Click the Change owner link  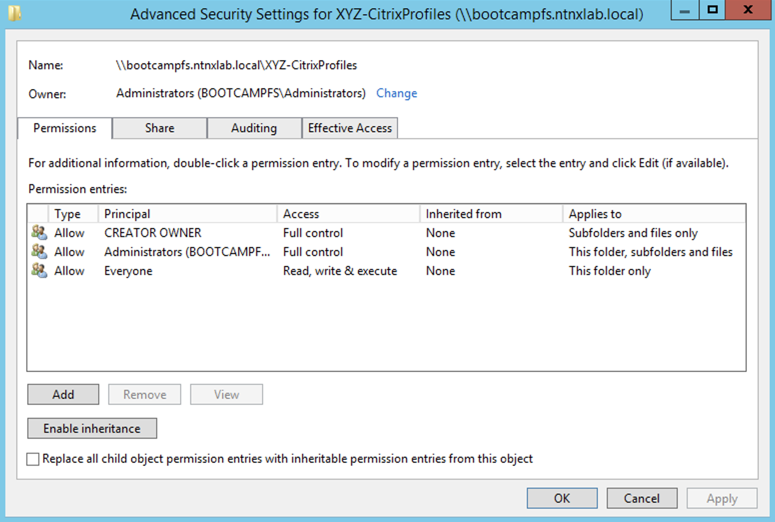click(396, 93)
